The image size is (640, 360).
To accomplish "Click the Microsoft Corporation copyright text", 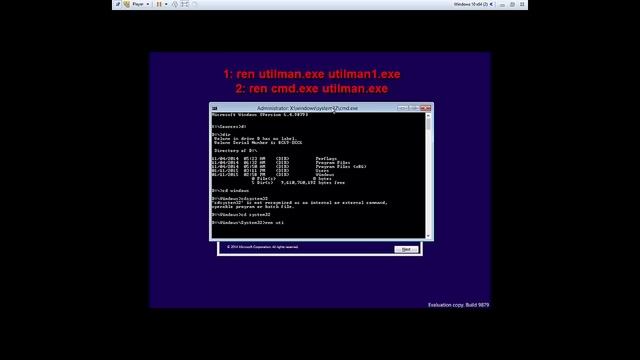I will (262, 247).
